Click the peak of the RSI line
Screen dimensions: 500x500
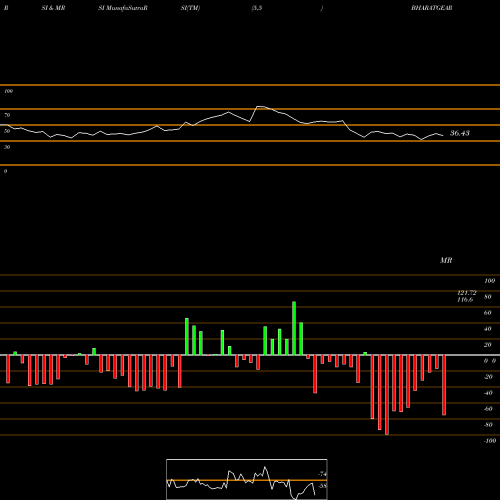tap(261, 106)
